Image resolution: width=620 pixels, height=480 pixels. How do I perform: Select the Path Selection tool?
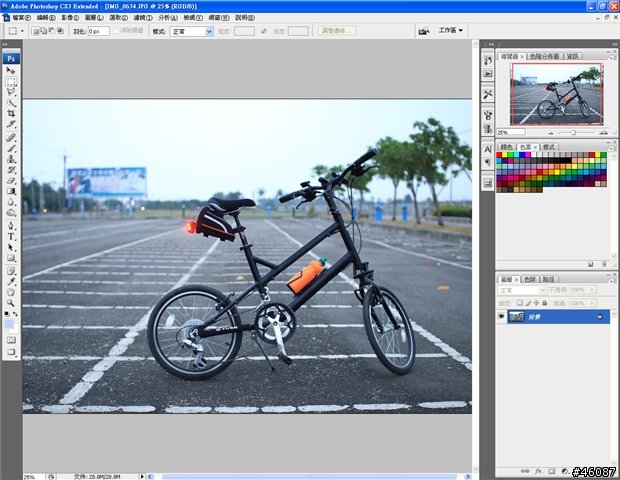coord(11,247)
